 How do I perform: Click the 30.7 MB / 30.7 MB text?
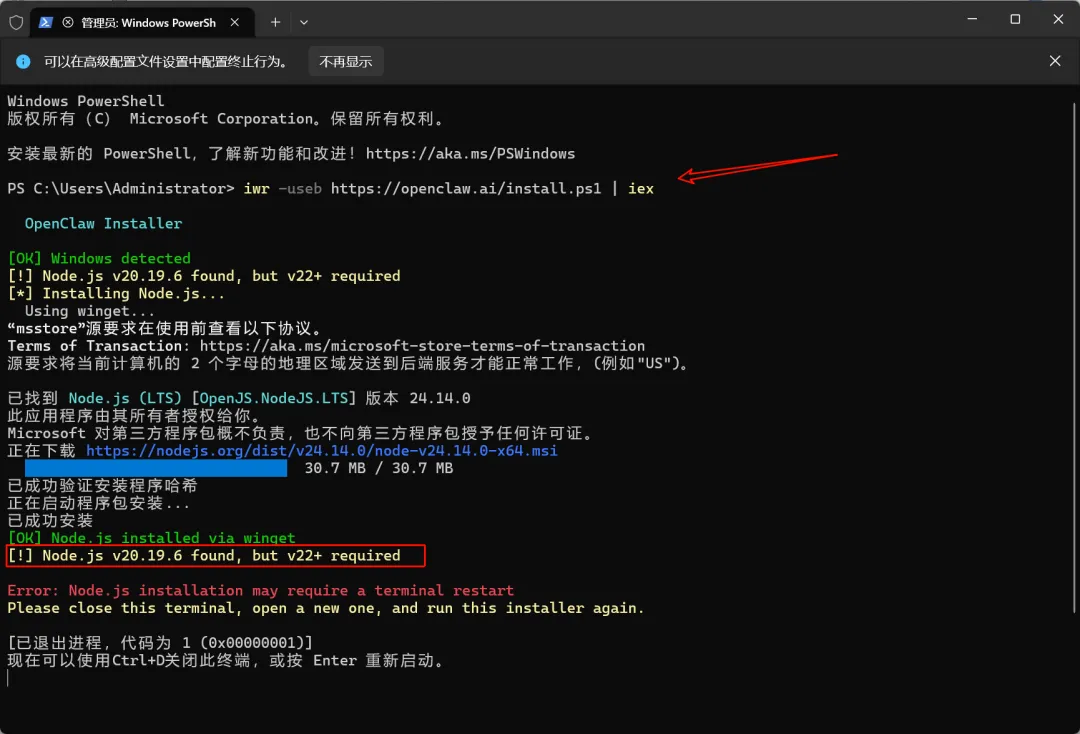(x=379, y=468)
